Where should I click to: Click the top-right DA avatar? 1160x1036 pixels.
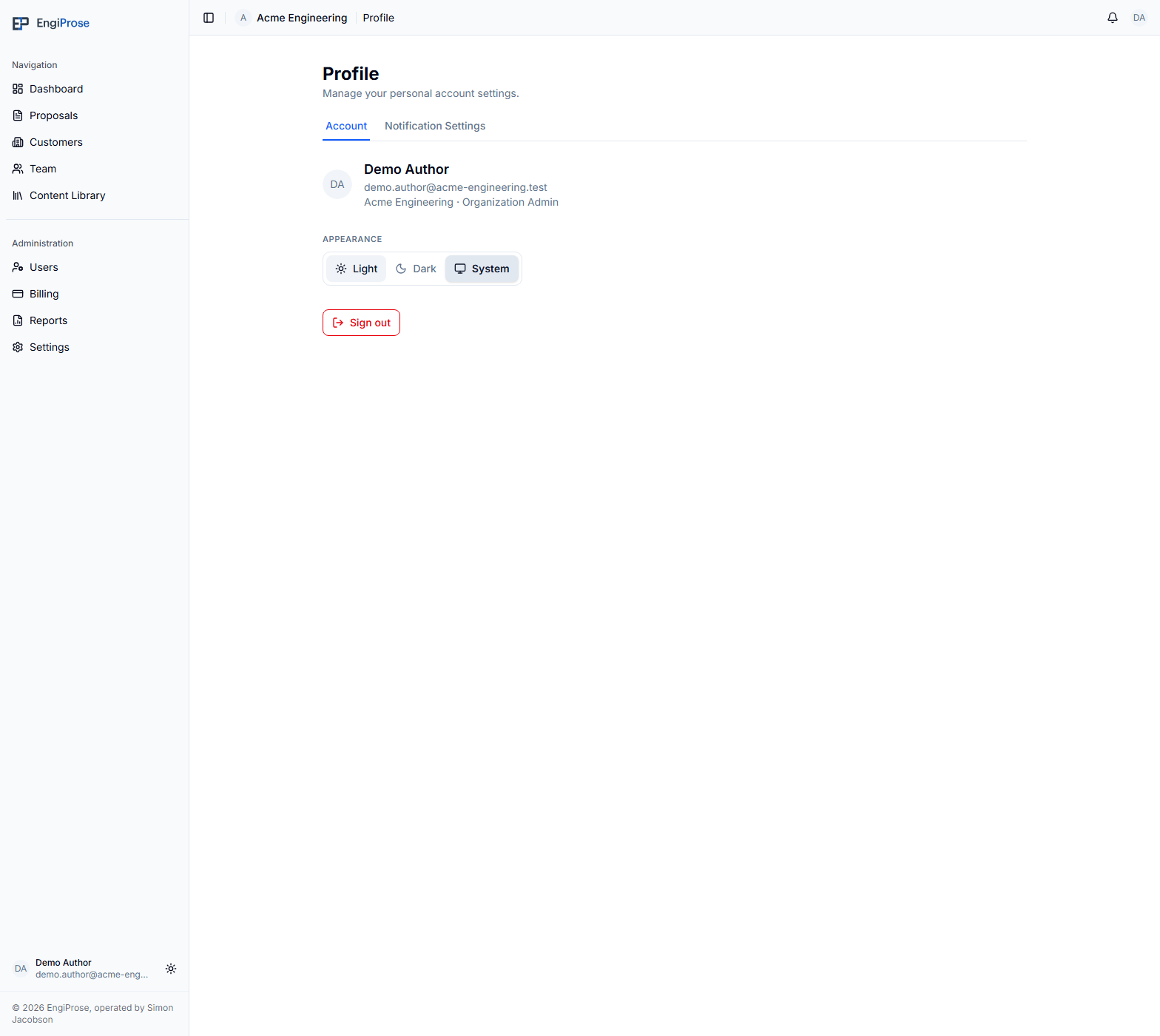[x=1139, y=18]
